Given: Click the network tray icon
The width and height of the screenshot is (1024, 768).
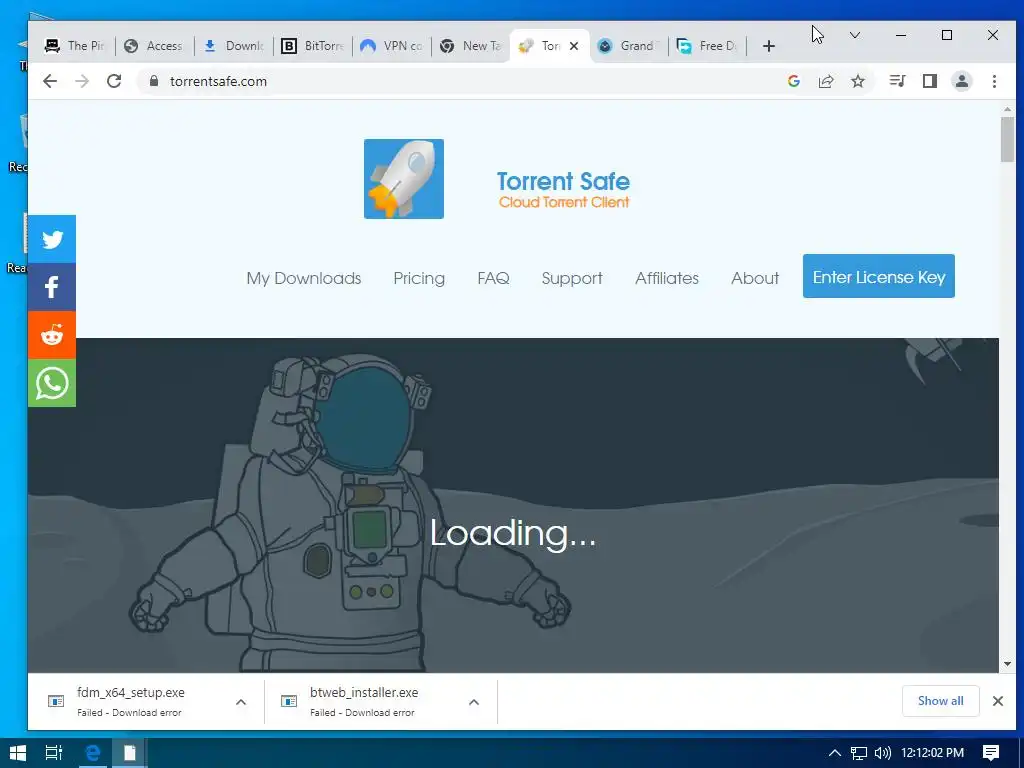Looking at the screenshot, I should pos(859,753).
